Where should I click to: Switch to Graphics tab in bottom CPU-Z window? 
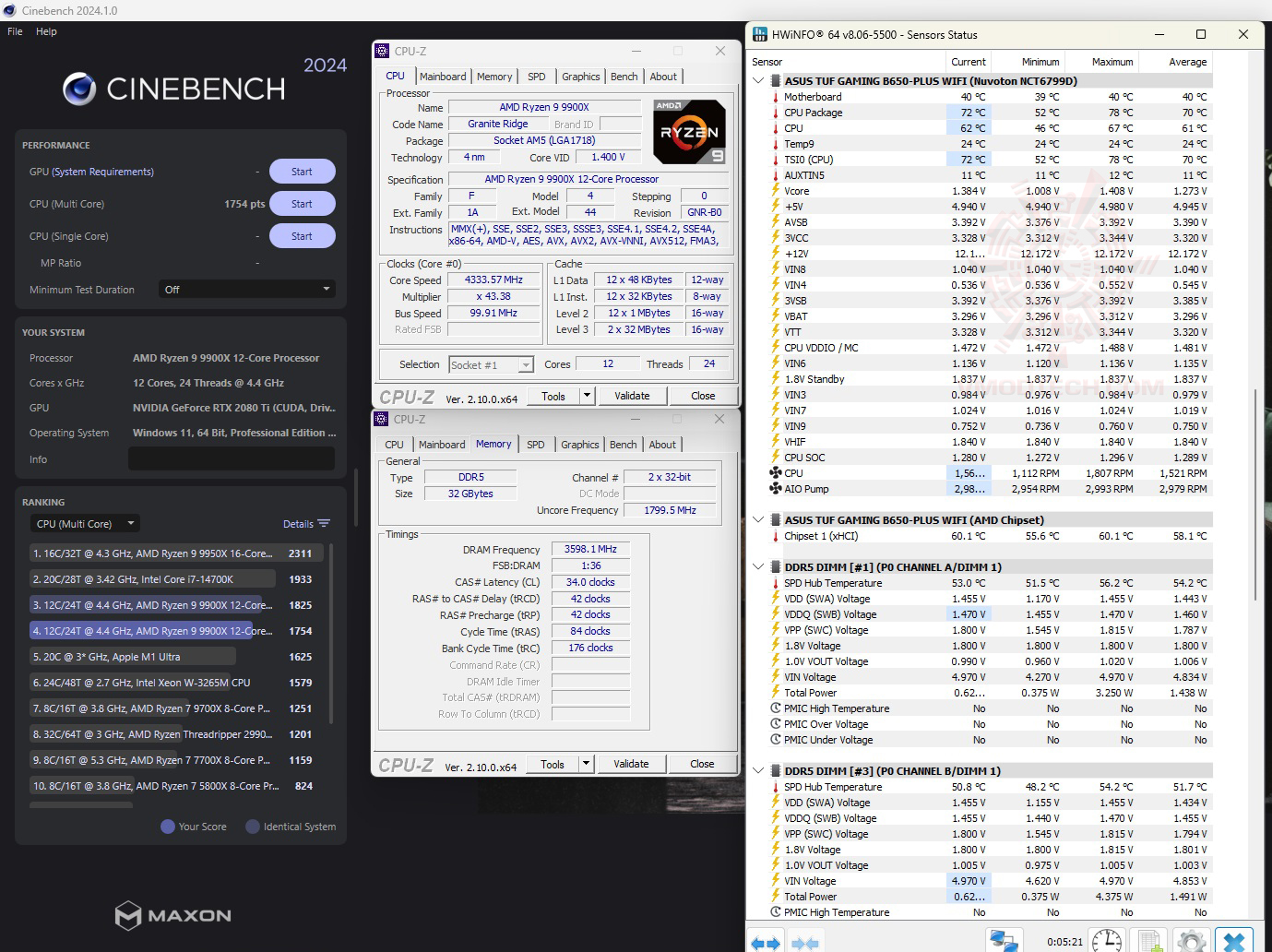coord(580,445)
